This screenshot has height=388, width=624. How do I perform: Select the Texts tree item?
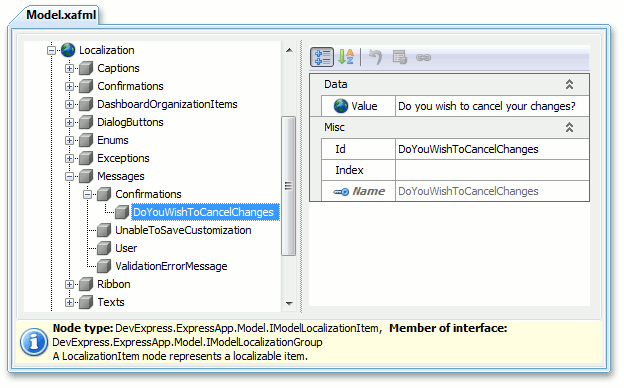tap(111, 302)
